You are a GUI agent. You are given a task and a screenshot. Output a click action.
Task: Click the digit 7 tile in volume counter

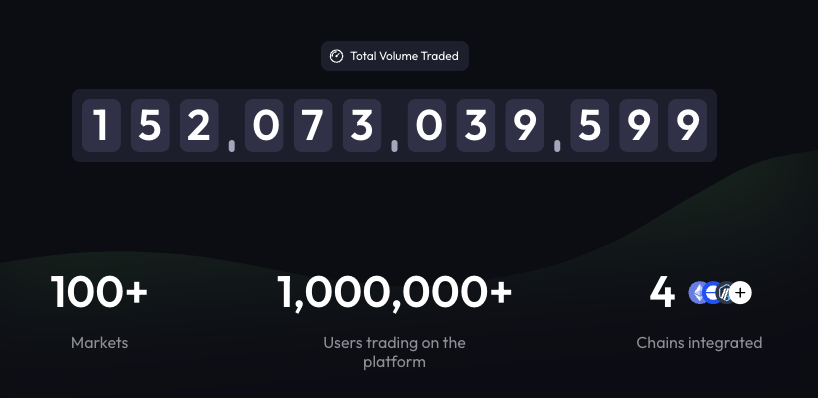313,125
